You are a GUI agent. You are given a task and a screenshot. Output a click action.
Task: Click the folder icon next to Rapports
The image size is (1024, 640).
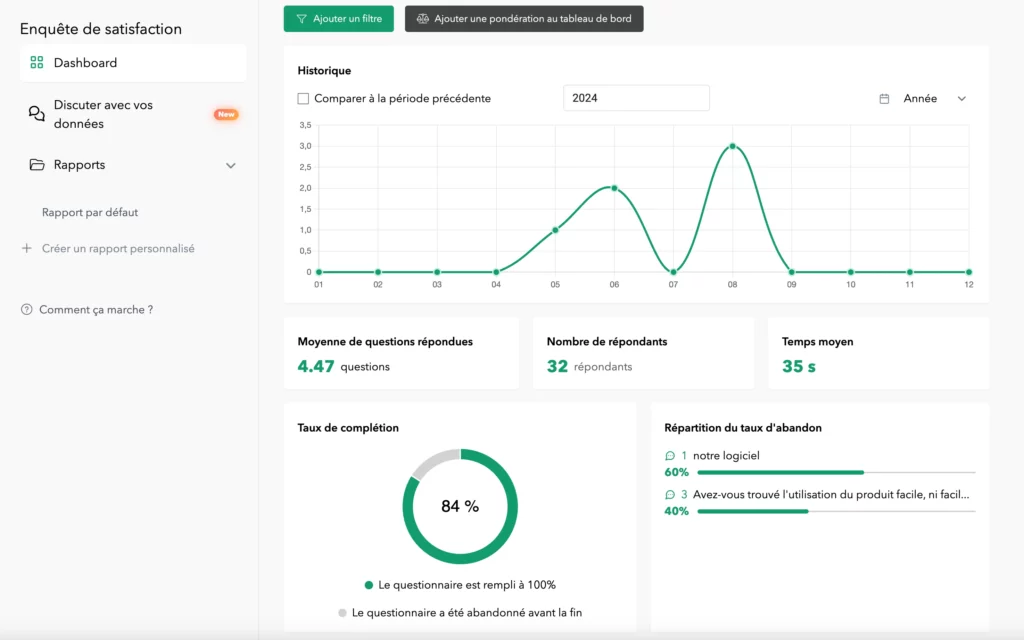tap(35, 165)
